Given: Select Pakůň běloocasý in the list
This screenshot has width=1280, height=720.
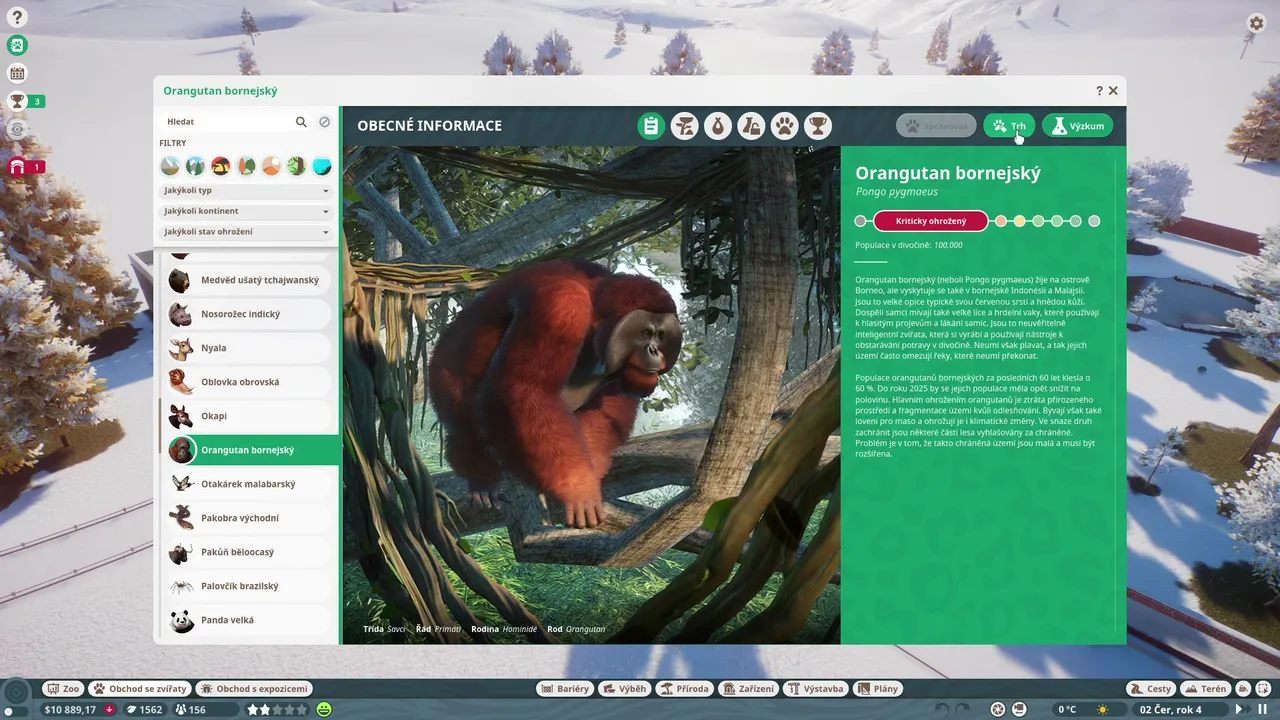Looking at the screenshot, I should point(248,552).
